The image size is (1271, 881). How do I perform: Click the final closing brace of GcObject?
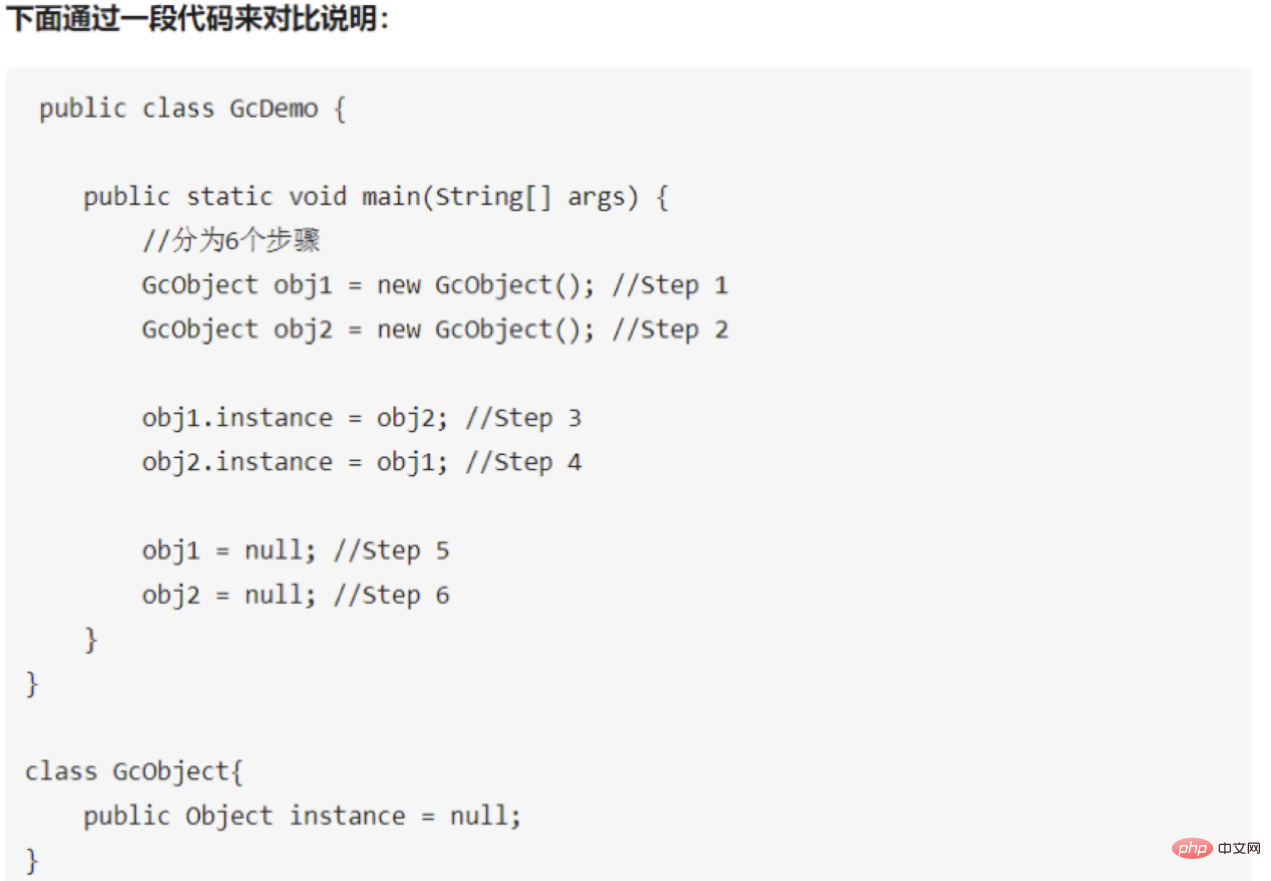pyautogui.click(x=32, y=860)
